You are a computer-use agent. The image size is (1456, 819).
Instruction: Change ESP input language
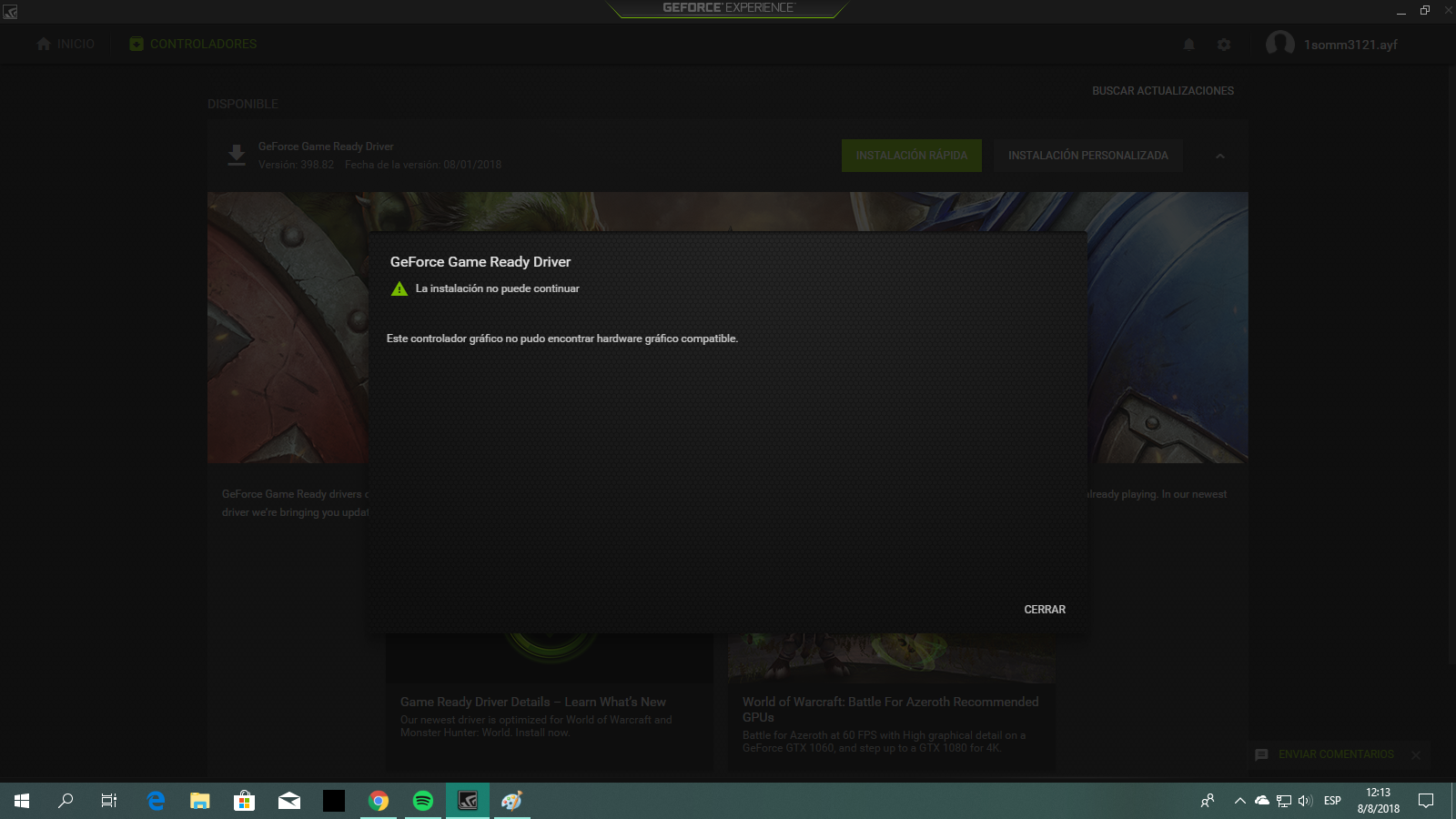coord(1332,801)
